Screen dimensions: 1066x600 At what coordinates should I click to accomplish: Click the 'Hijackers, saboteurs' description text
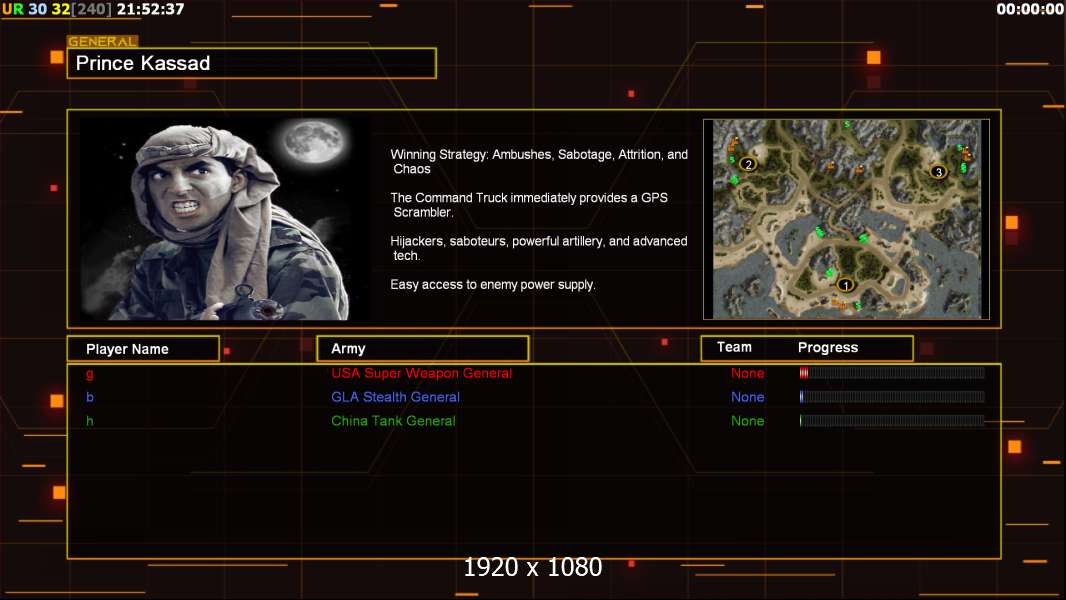538,248
